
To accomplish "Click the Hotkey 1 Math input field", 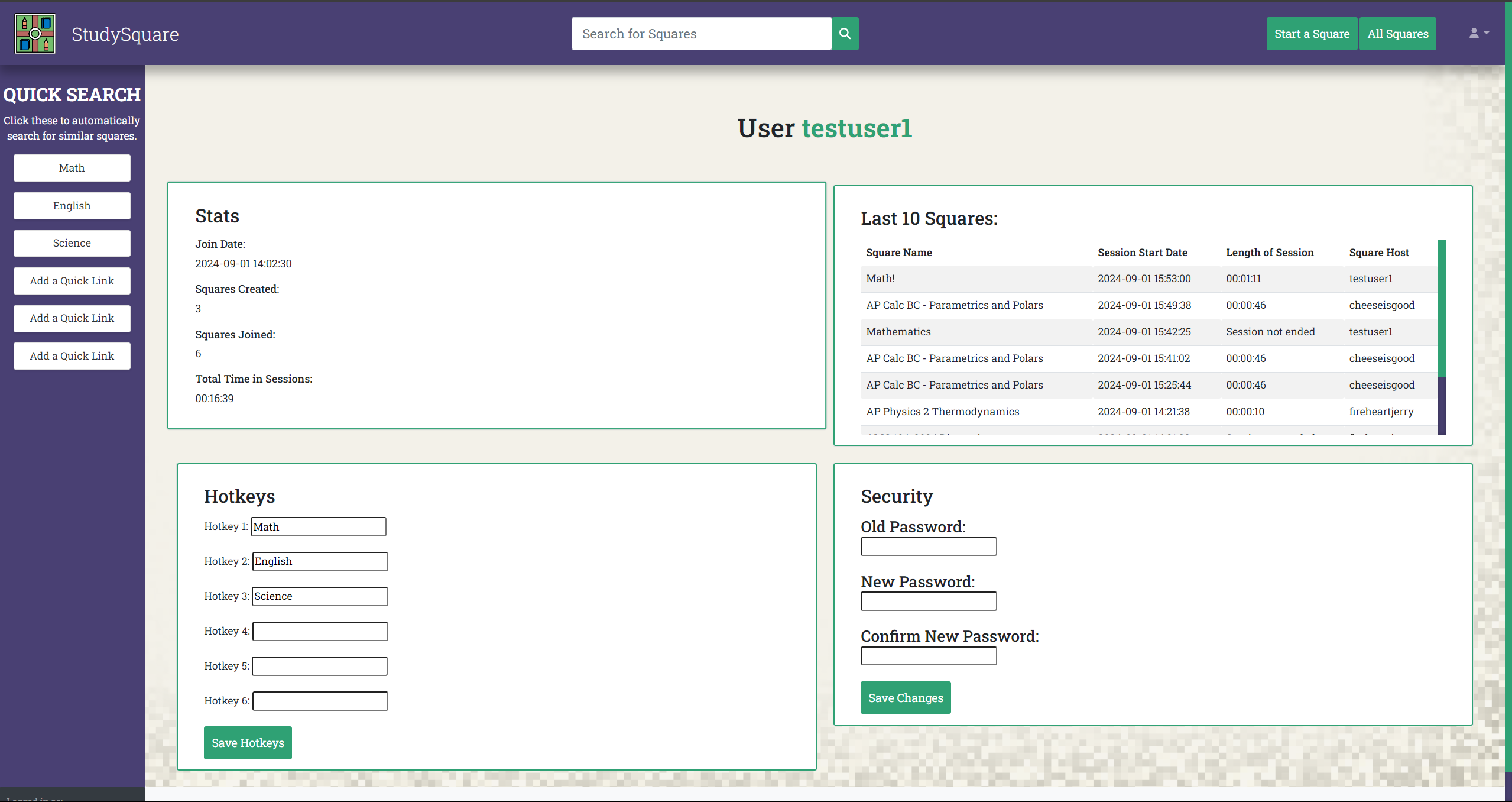I will tap(318, 527).
